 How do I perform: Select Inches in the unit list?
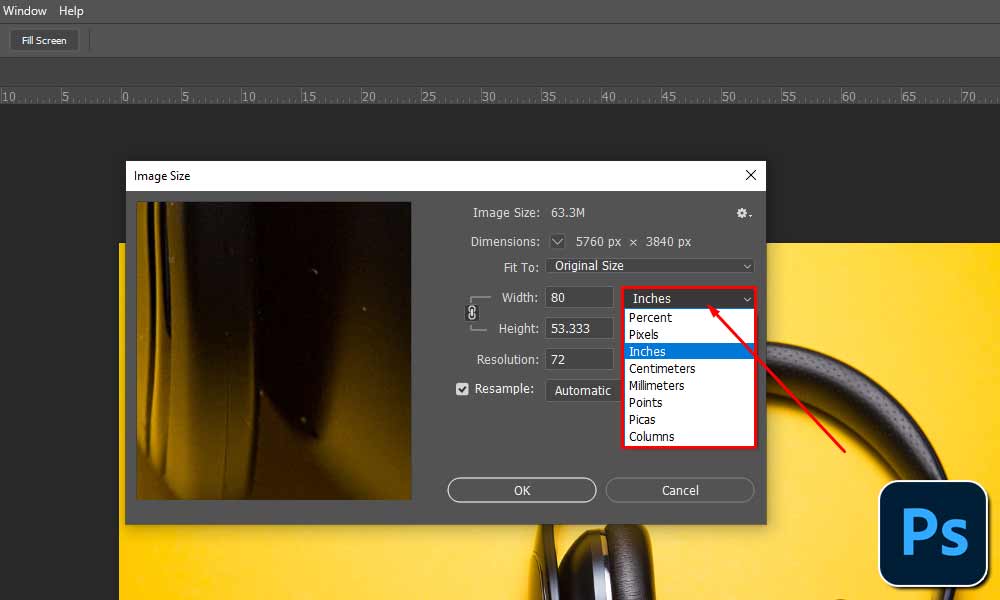pyautogui.click(x=689, y=351)
